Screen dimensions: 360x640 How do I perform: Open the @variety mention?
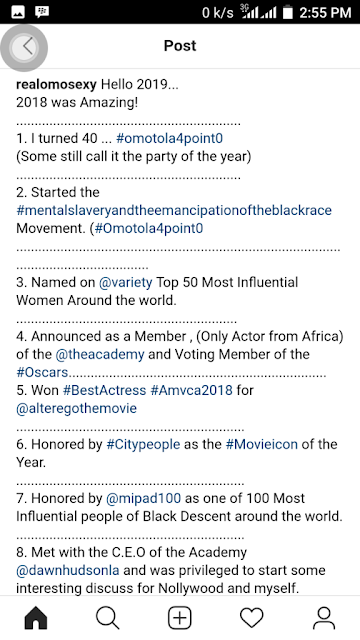click(125, 282)
